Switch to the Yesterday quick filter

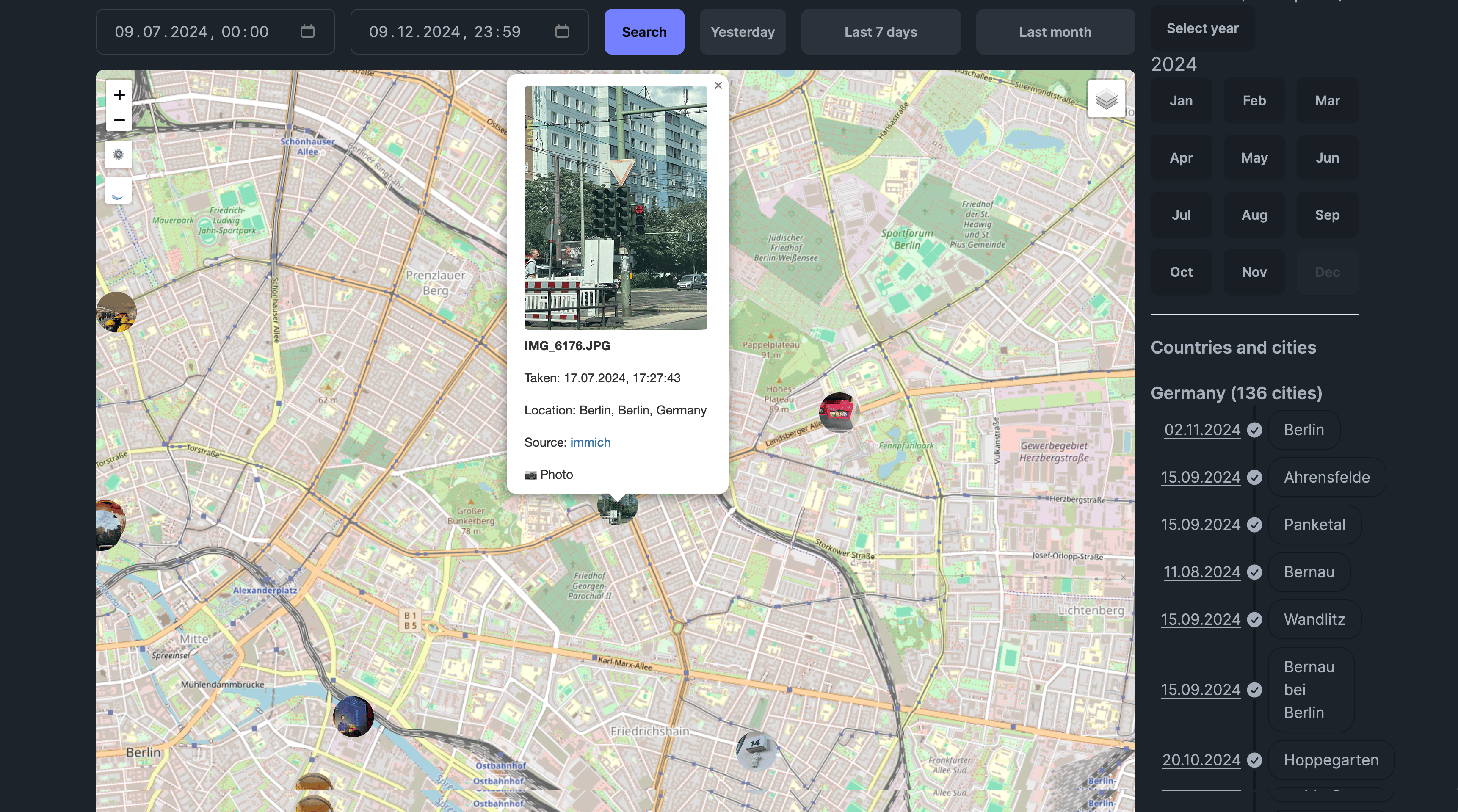tap(743, 32)
